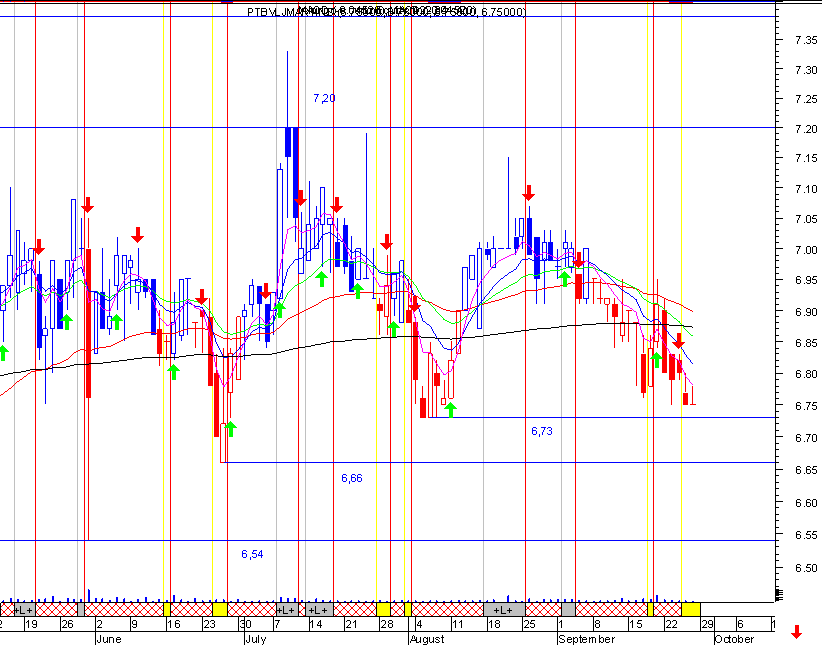Click date label 19 on the time axis
The height and width of the screenshot is (645, 822).
point(31,624)
